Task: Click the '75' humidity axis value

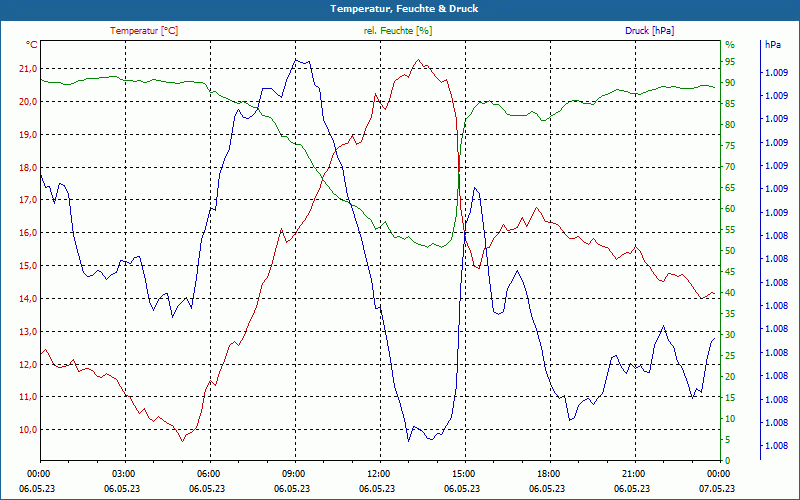Action: point(730,145)
